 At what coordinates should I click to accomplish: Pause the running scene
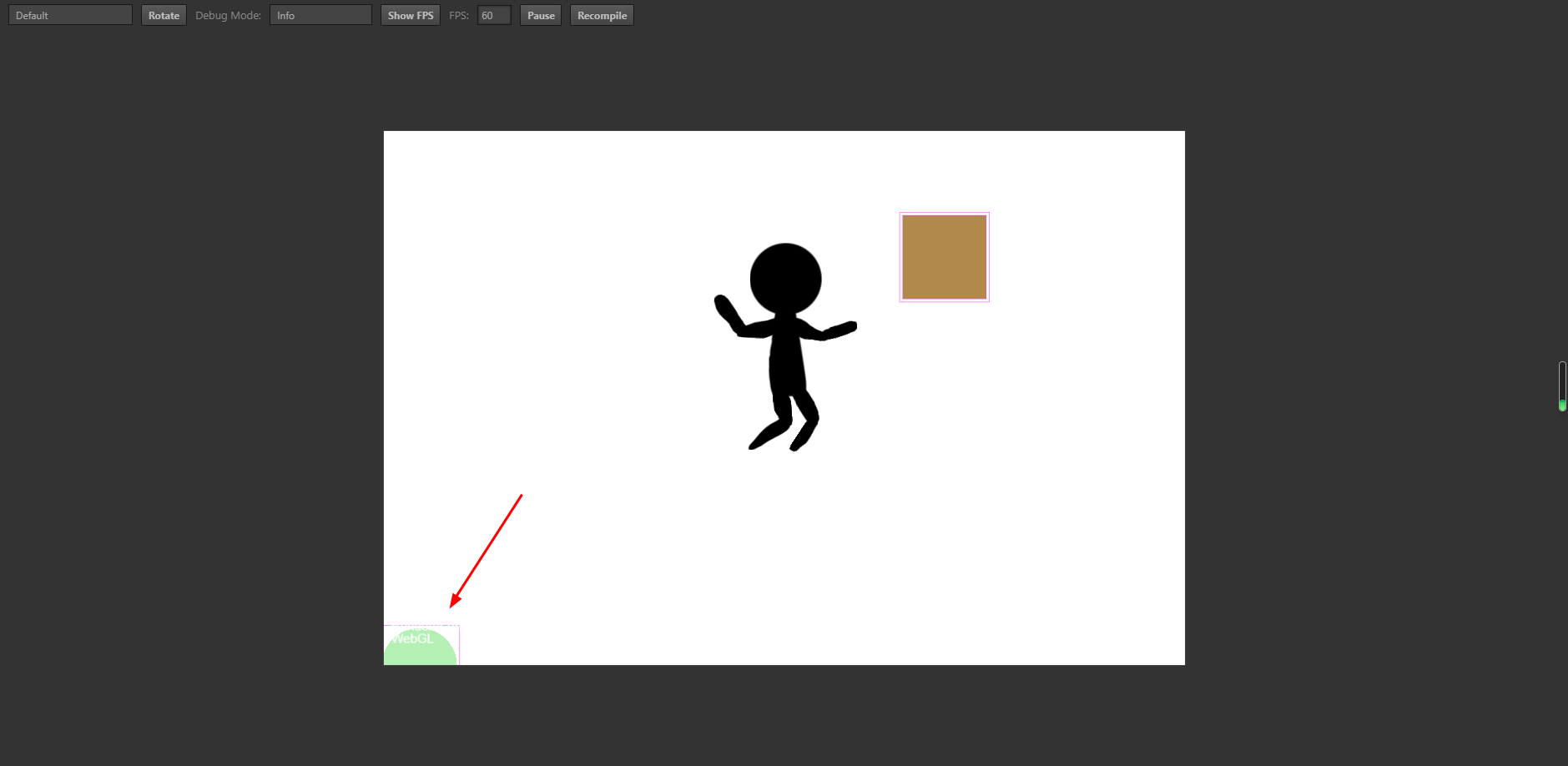pos(541,15)
